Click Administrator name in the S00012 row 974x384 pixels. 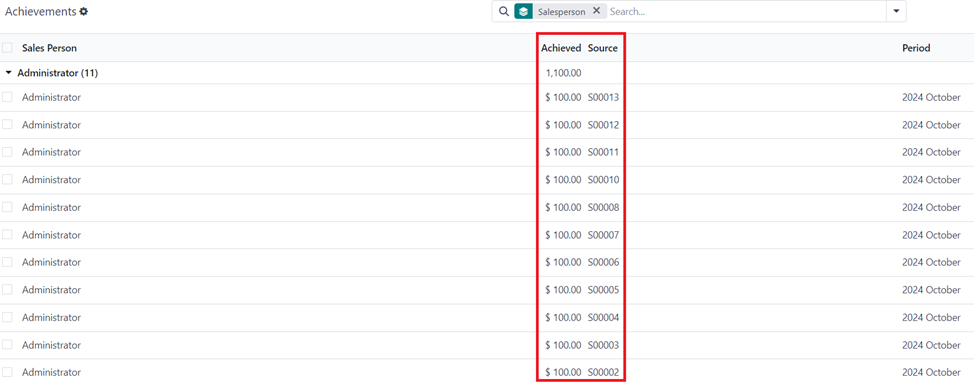coord(52,124)
